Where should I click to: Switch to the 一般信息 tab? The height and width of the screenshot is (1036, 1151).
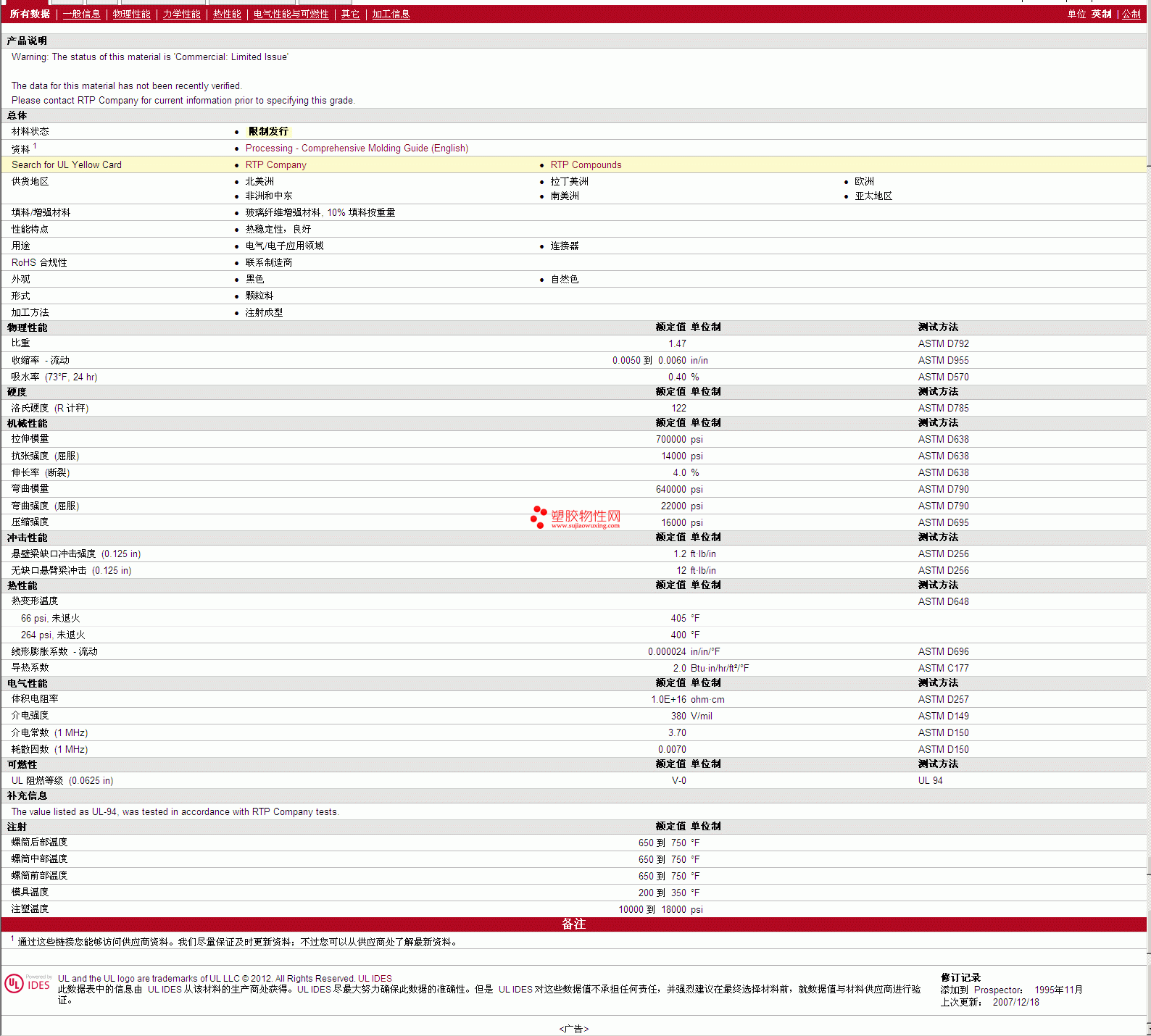(x=81, y=14)
